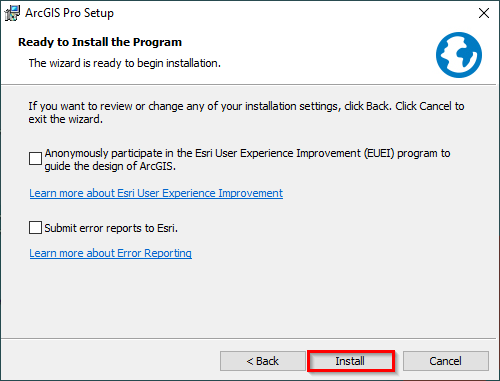Click the exit the wizard text line
The image size is (500, 381).
[x=65, y=119]
